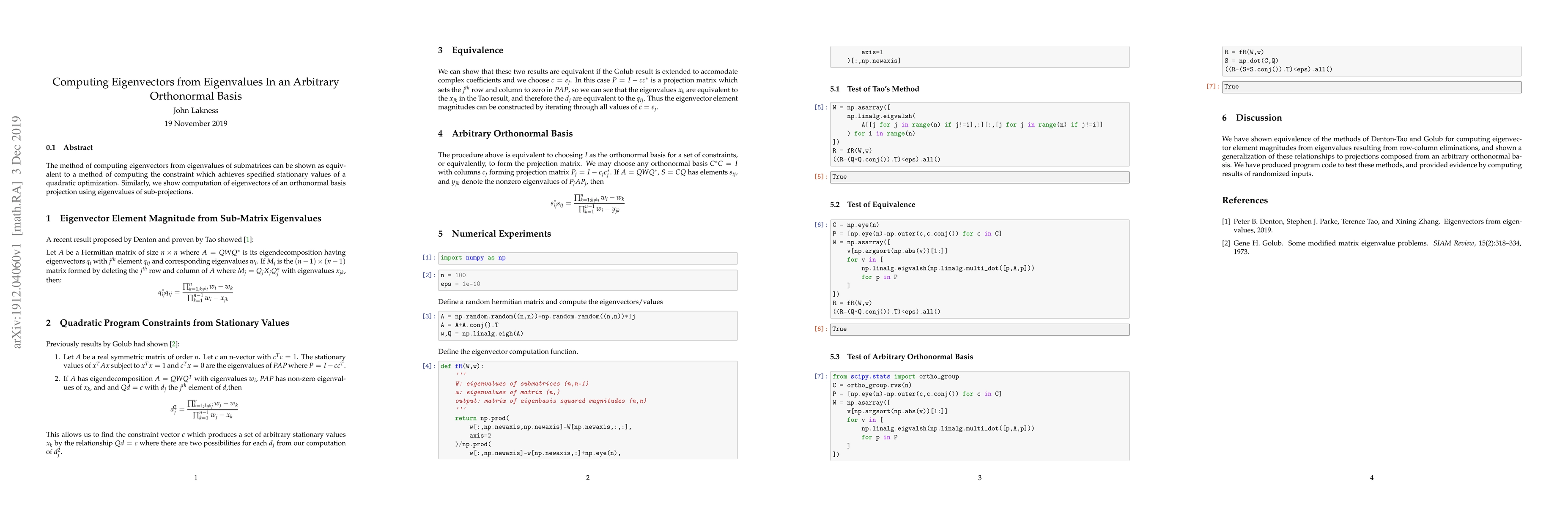
Task: Click the n = 100 code cell
Action: coord(587,280)
